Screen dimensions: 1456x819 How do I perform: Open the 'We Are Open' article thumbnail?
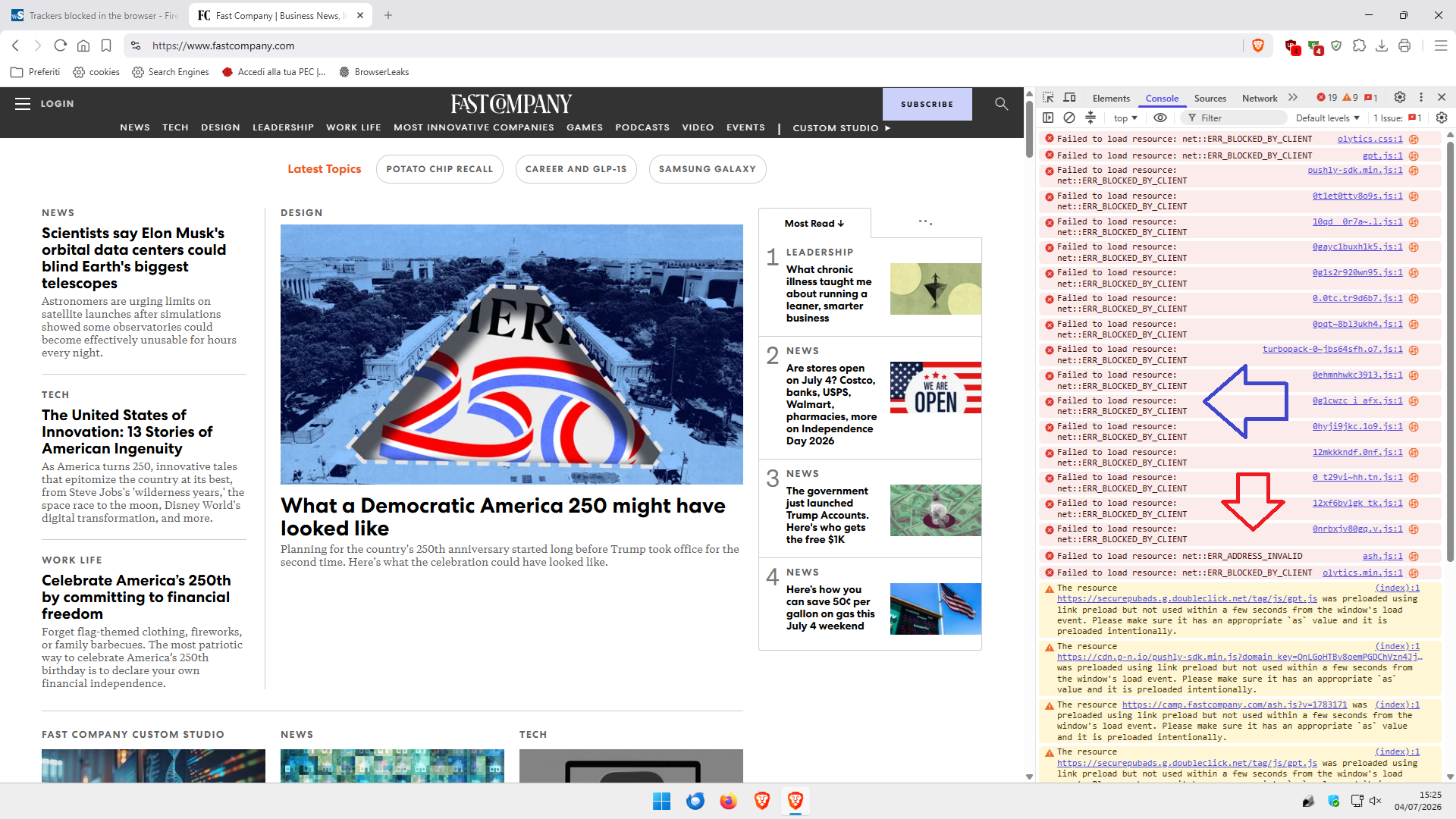(936, 388)
